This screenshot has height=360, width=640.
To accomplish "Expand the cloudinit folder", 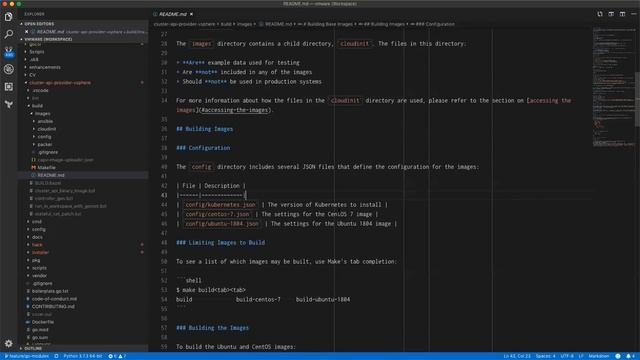I will tap(47, 129).
